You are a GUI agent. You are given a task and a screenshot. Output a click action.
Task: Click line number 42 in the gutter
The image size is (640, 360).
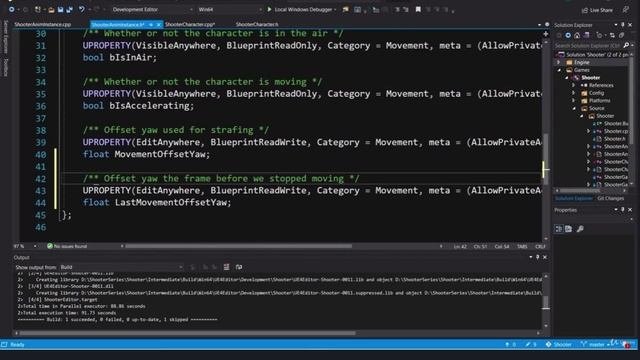click(x=40, y=179)
